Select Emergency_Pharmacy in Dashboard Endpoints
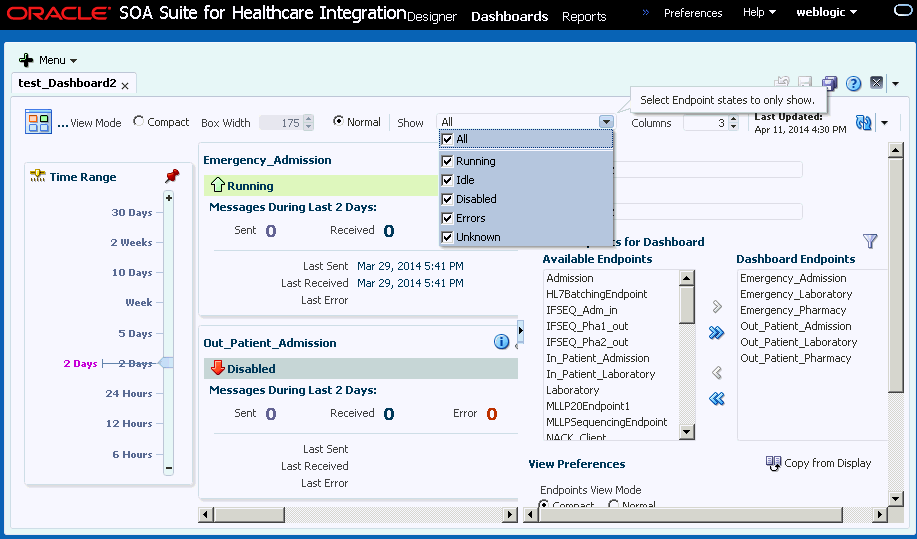The height and width of the screenshot is (539, 917). click(x=793, y=310)
